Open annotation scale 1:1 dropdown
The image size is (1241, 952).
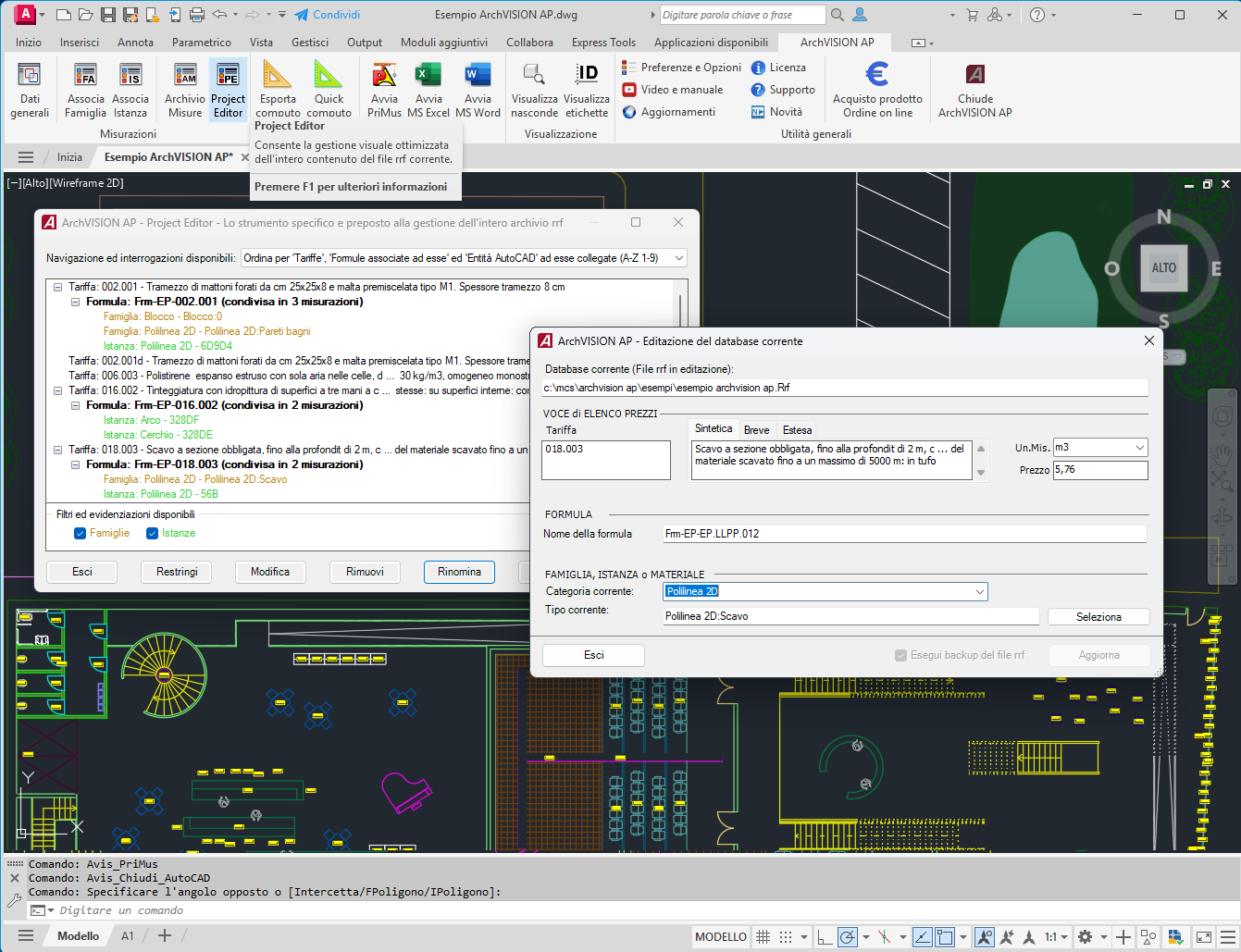click(1056, 936)
